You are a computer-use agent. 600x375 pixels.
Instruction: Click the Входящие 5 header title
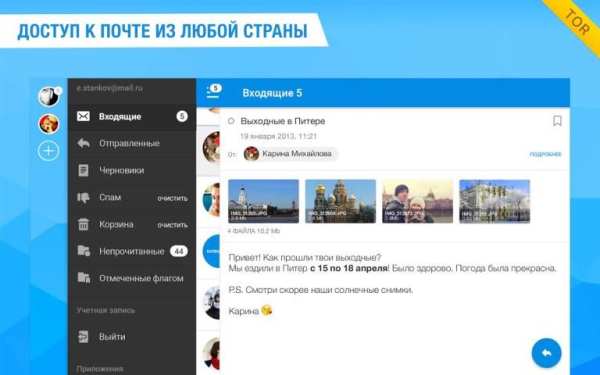point(272,93)
